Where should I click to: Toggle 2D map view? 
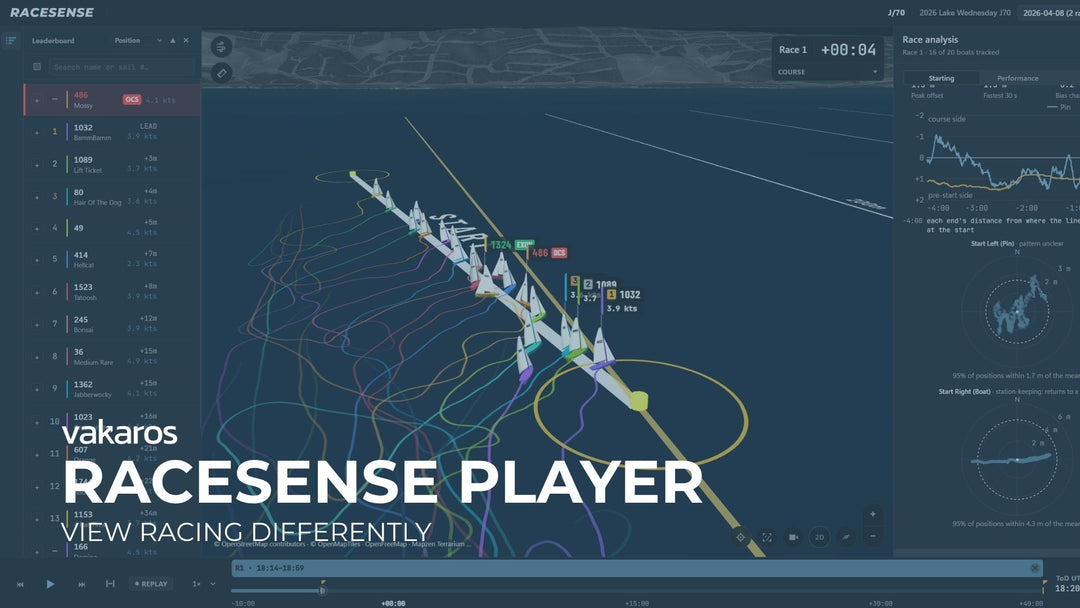pyautogui.click(x=820, y=537)
